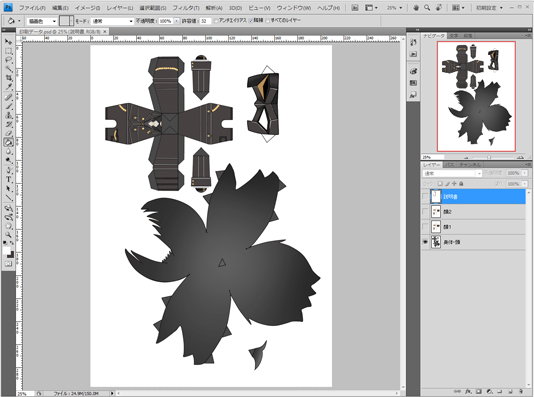The image size is (534, 397).
Task: Select the Healing Brush tool
Action: tap(9, 97)
